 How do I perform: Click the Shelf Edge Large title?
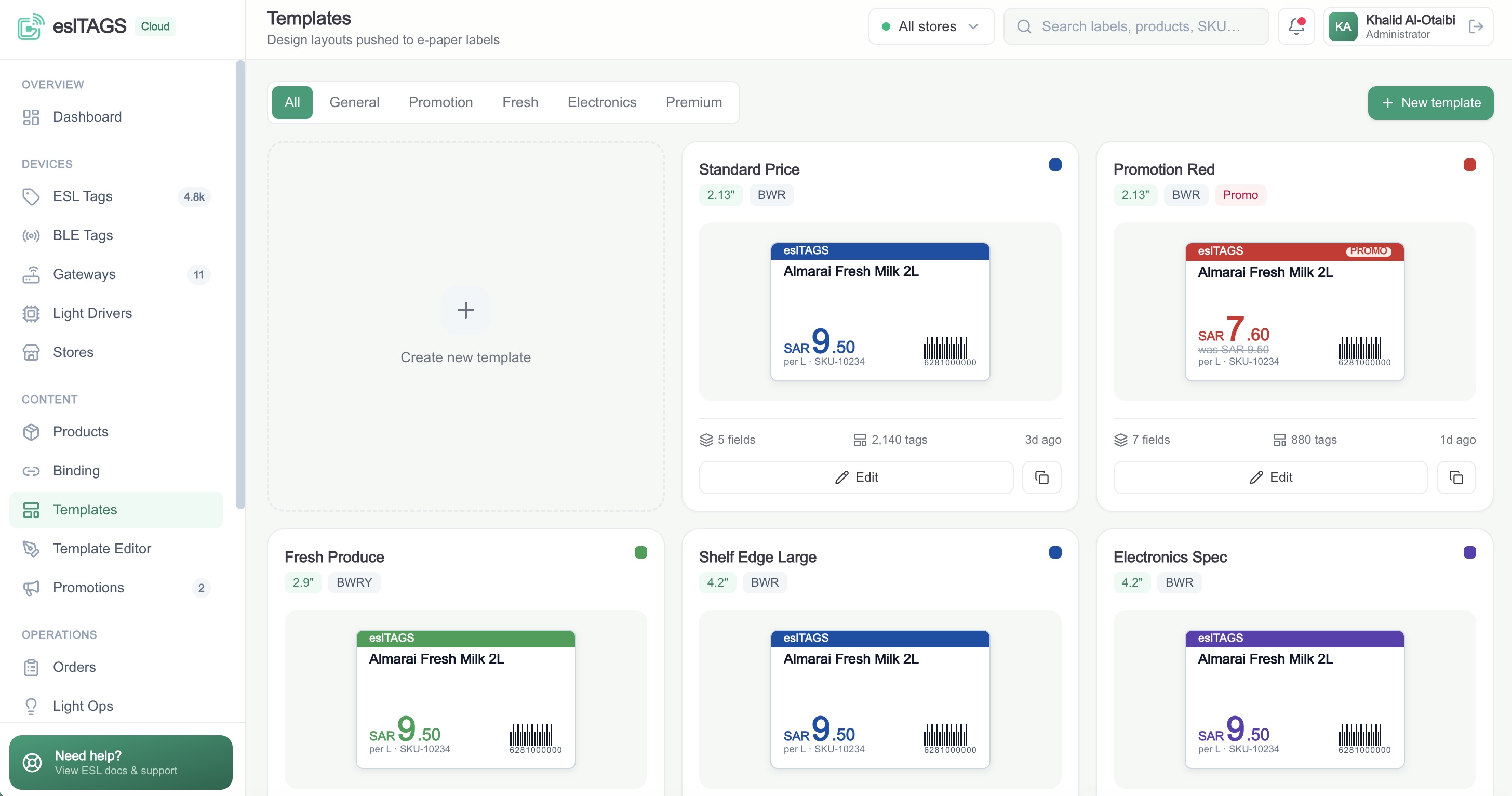(757, 557)
